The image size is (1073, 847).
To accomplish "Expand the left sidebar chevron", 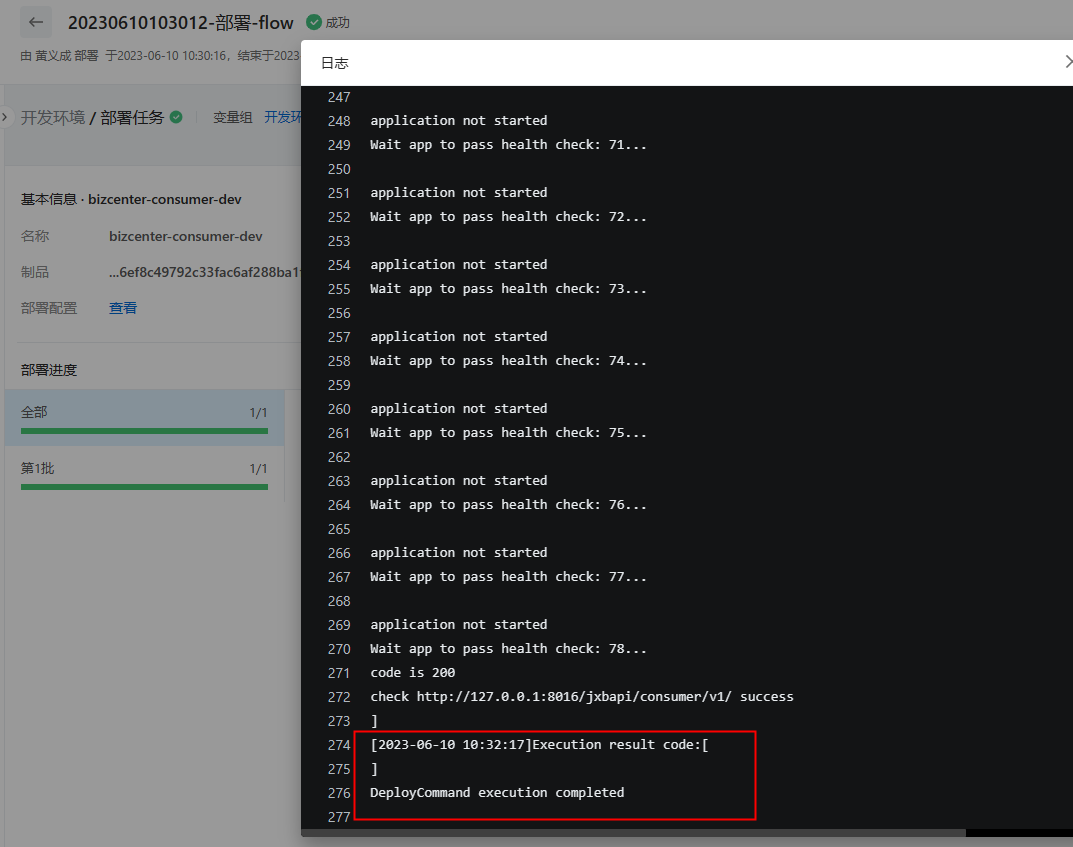I will click(x=5, y=117).
